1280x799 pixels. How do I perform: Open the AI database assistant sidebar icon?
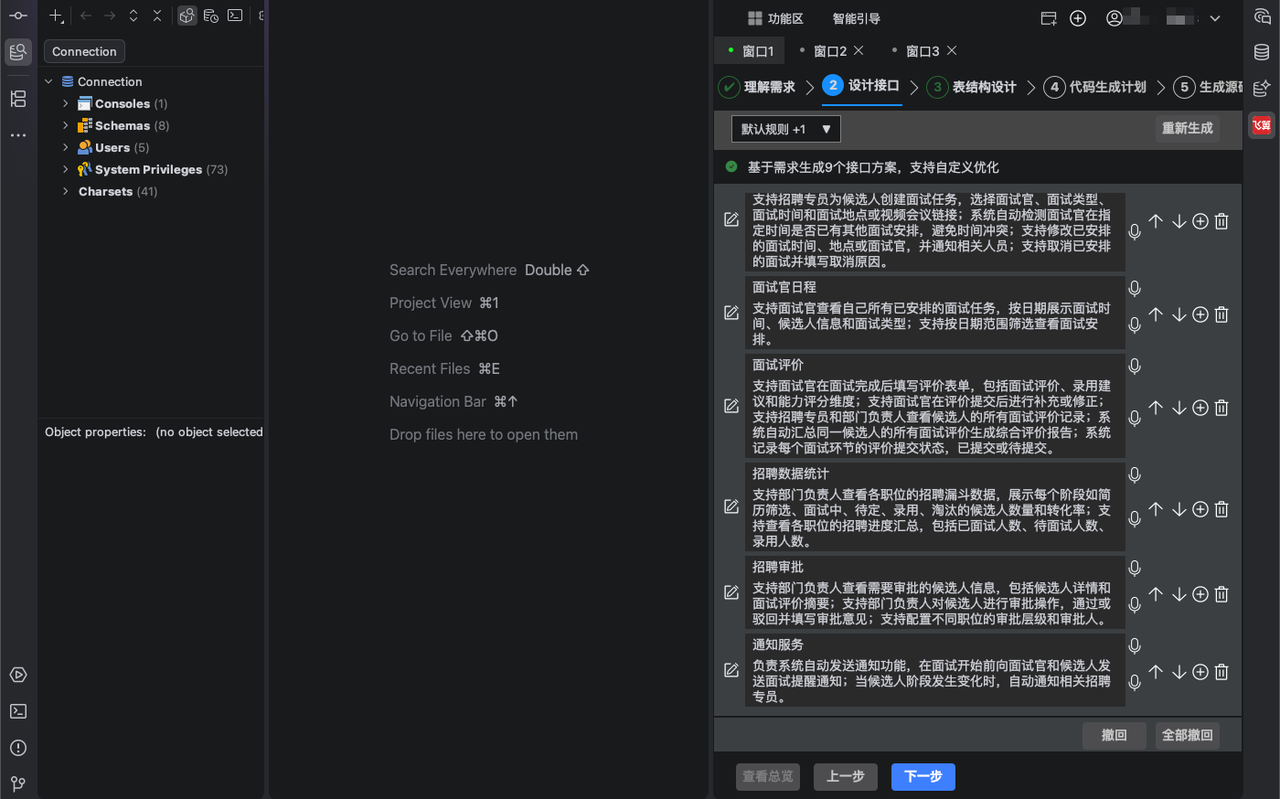(x=1262, y=88)
